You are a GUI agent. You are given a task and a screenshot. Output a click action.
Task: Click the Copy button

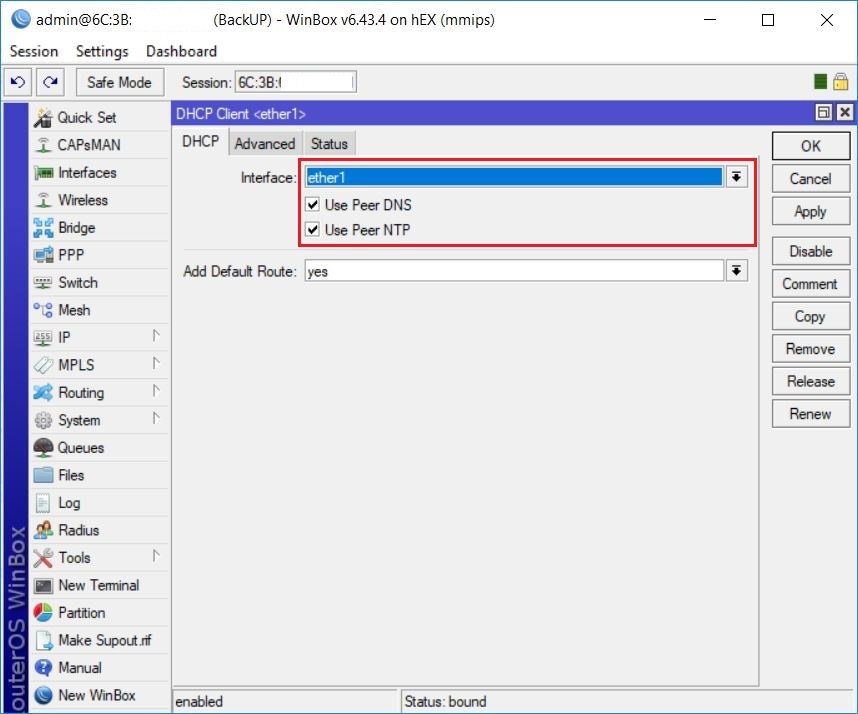coord(811,316)
